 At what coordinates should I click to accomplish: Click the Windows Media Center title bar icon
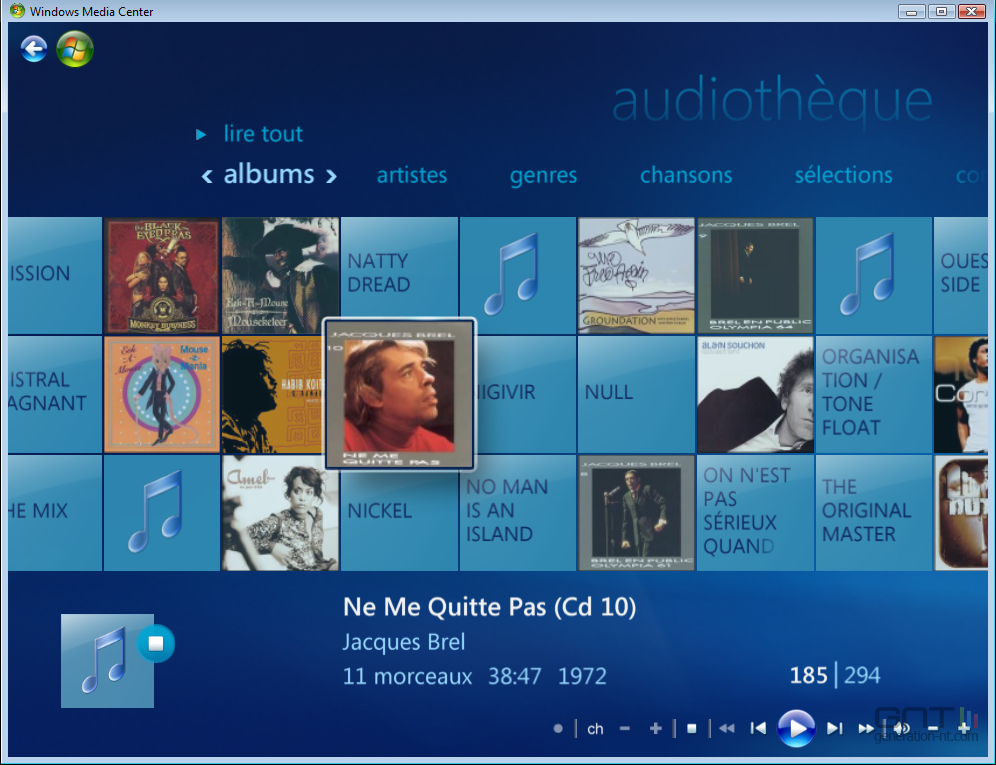17,11
